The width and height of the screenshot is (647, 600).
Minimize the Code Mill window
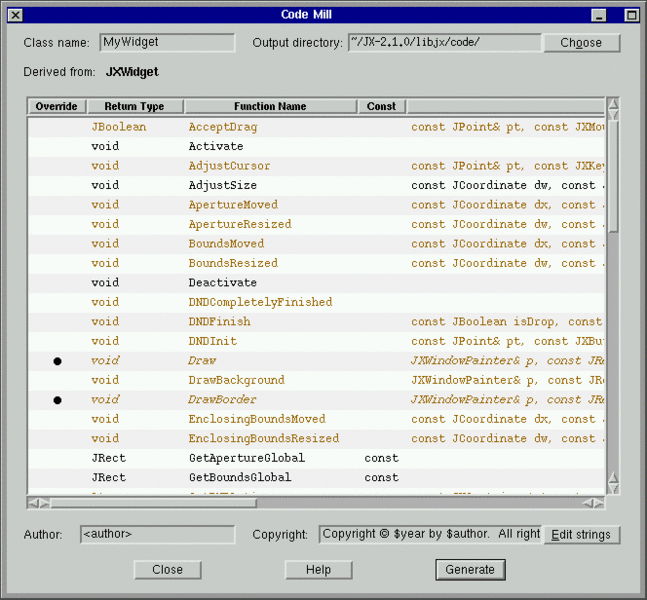pyautogui.click(x=599, y=15)
